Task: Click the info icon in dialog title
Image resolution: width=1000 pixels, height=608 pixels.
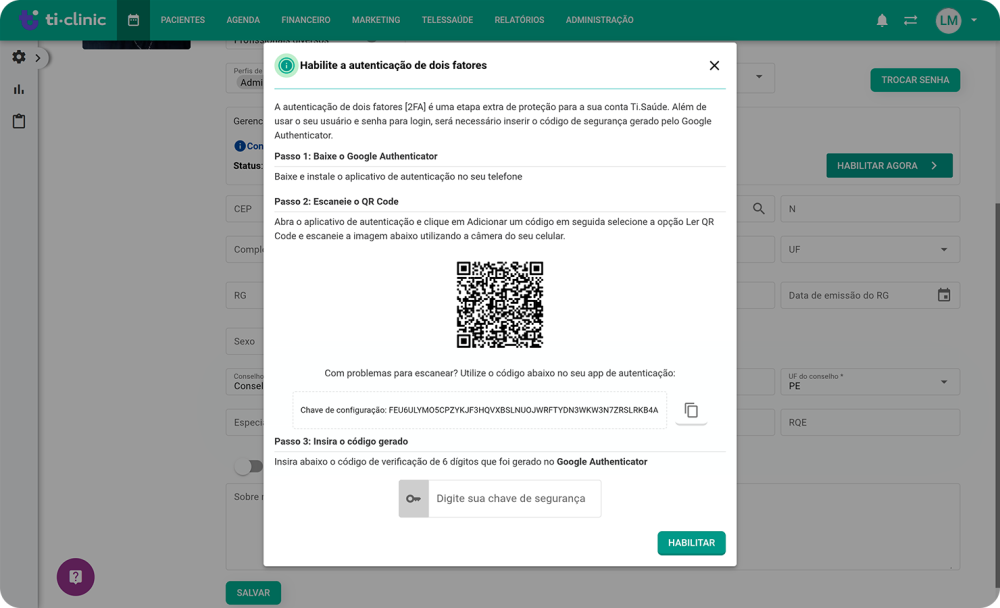Action: (286, 65)
